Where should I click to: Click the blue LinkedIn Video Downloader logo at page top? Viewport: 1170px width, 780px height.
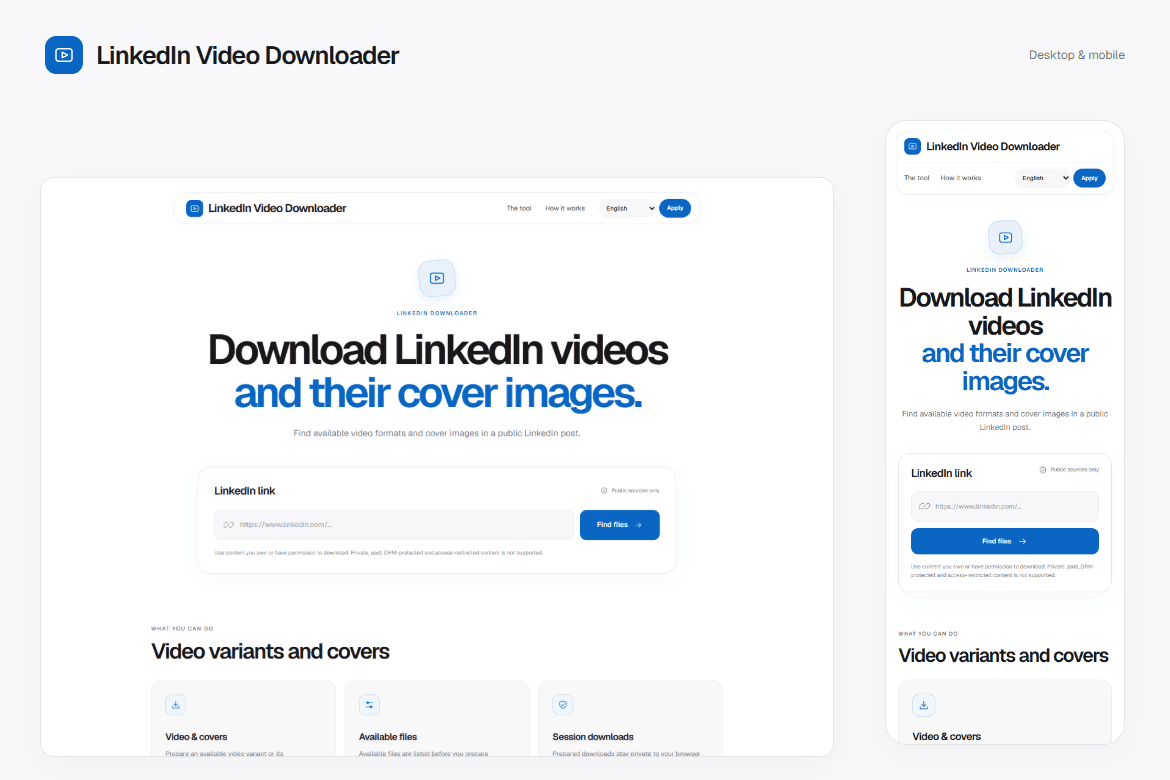[64, 55]
